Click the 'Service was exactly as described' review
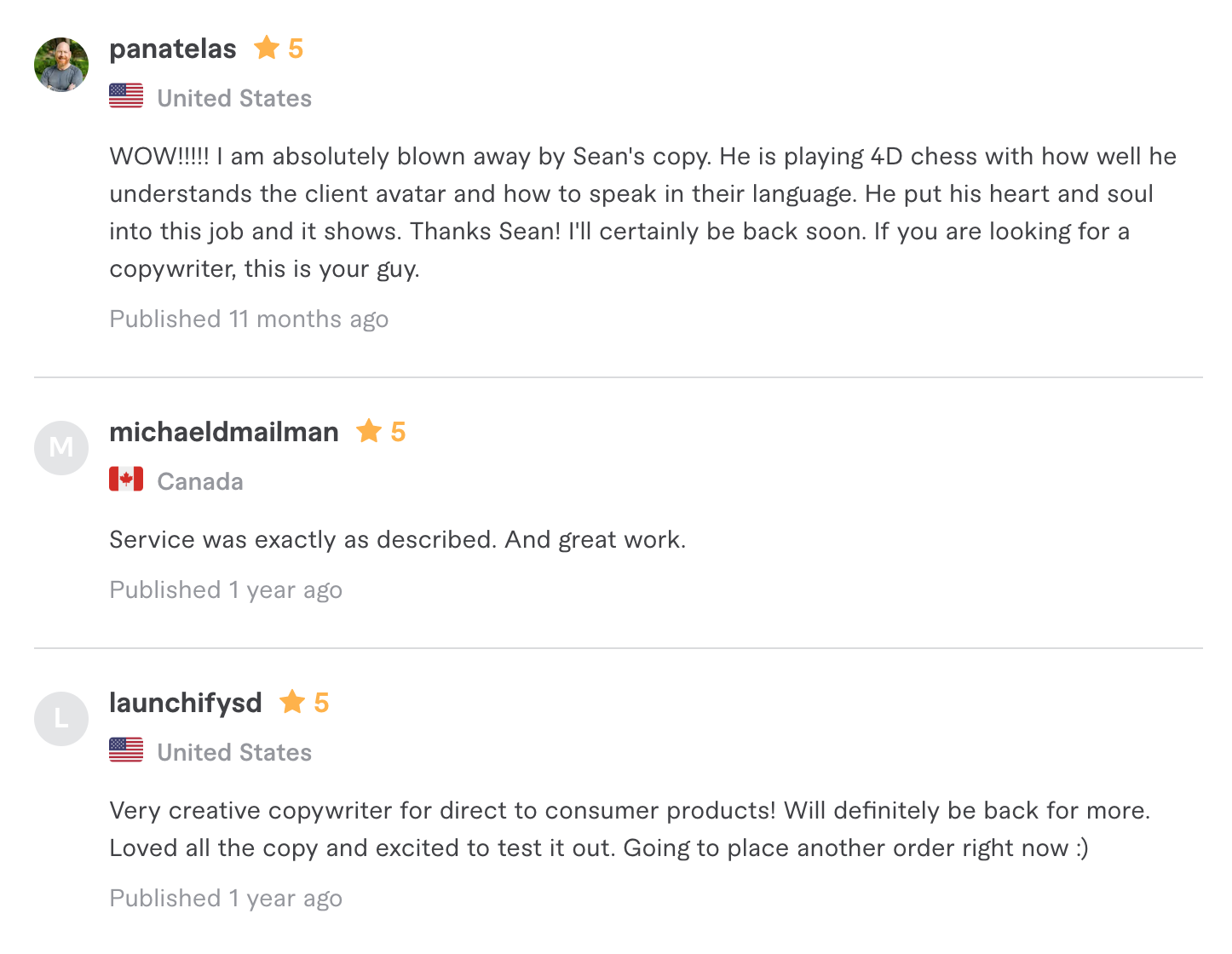This screenshot has height=954, width=1232. click(397, 540)
